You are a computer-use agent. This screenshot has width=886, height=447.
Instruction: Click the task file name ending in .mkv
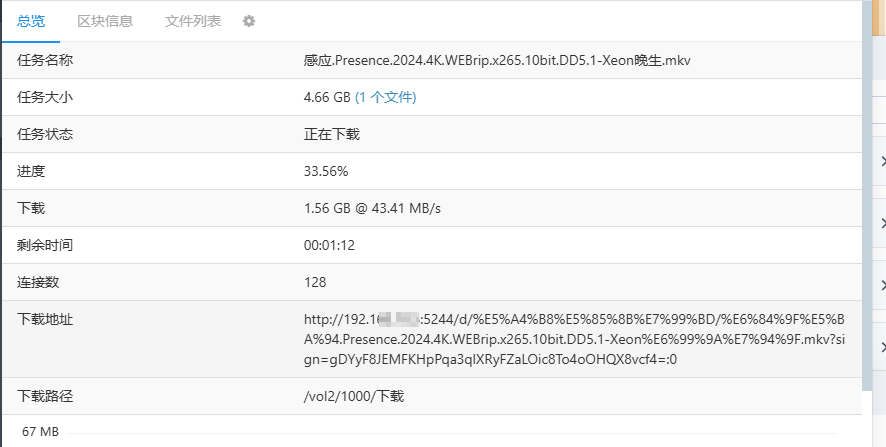pyautogui.click(x=497, y=60)
